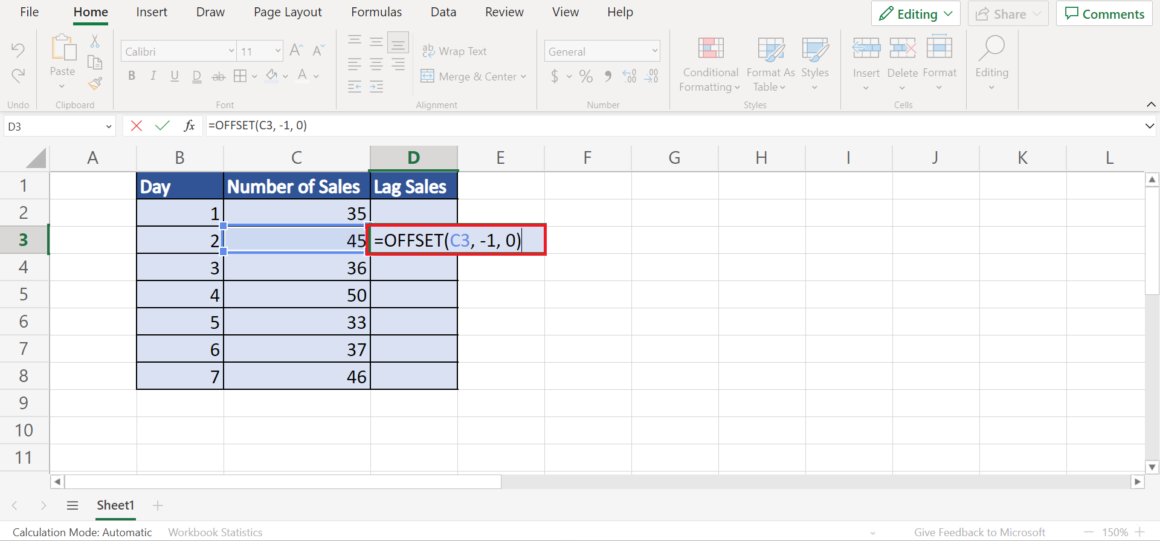Confirm the formula with the green checkmark
The image size is (1160, 541).
coord(162,126)
